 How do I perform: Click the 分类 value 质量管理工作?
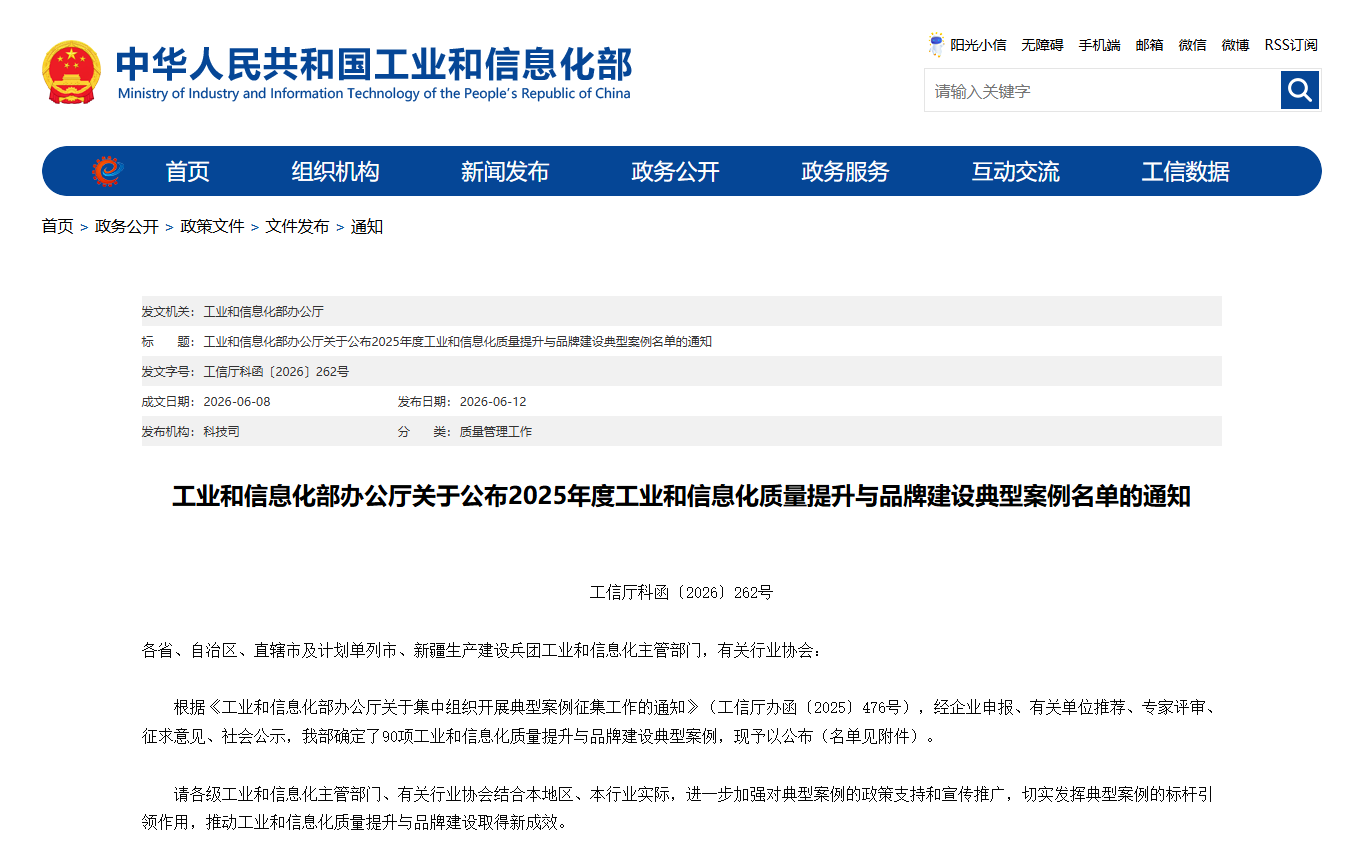pos(496,432)
